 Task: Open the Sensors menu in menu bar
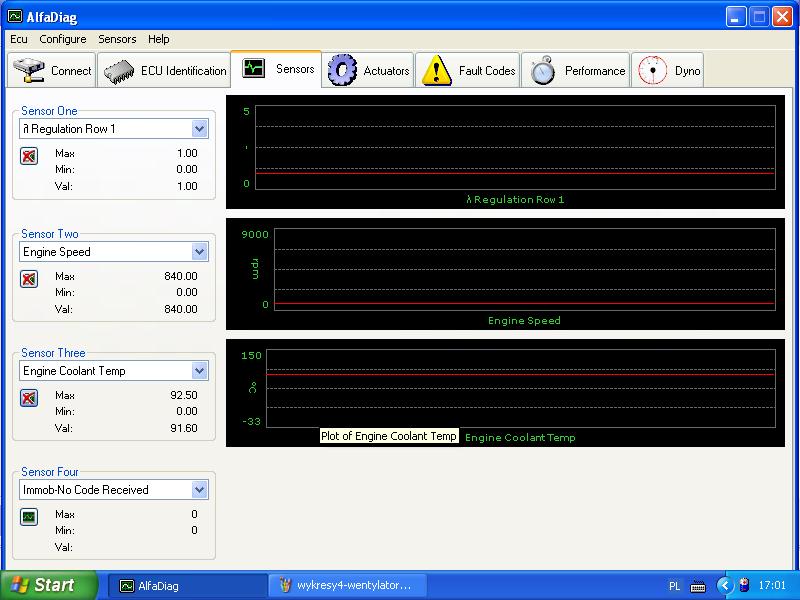(x=117, y=39)
